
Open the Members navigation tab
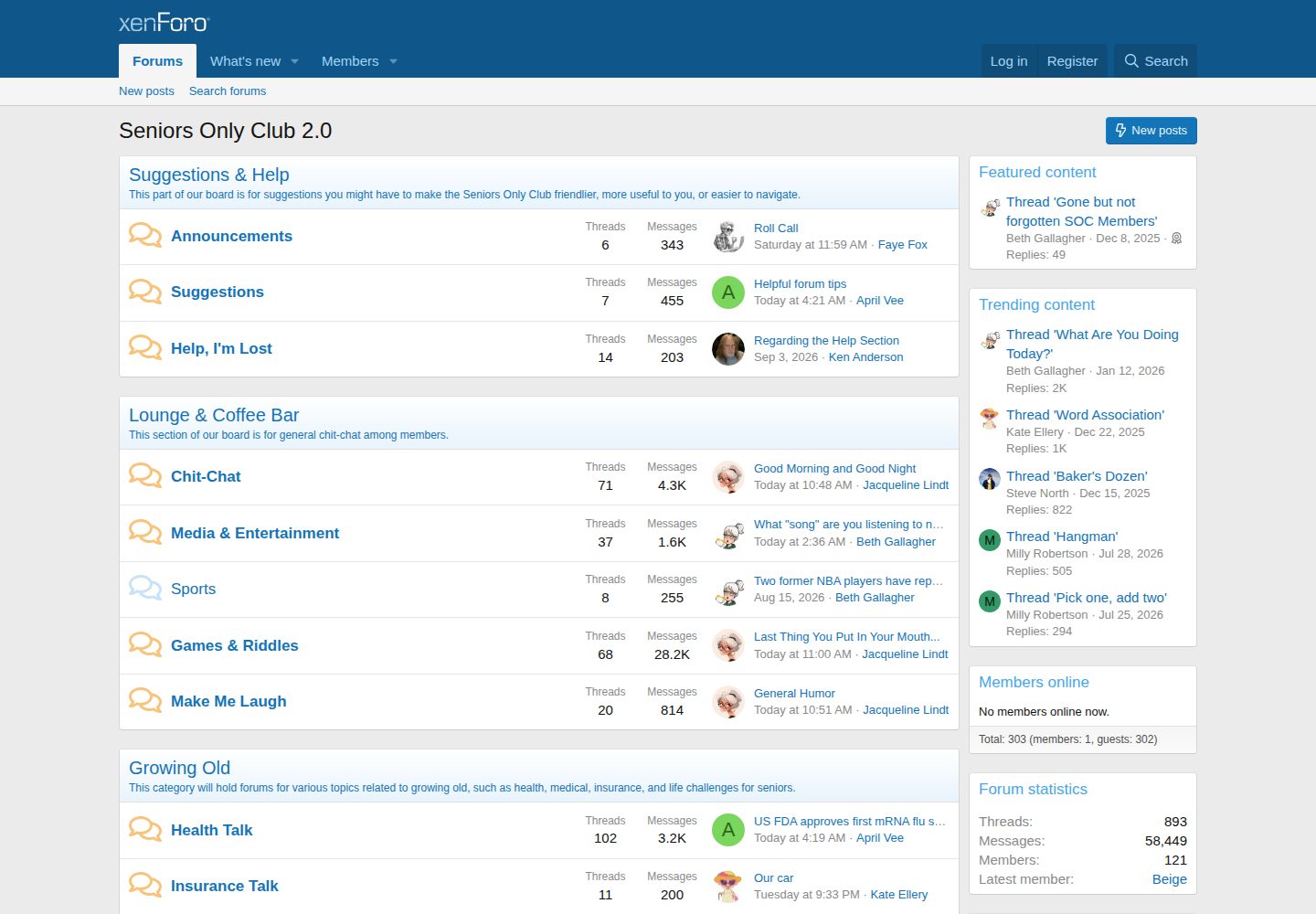350,61
